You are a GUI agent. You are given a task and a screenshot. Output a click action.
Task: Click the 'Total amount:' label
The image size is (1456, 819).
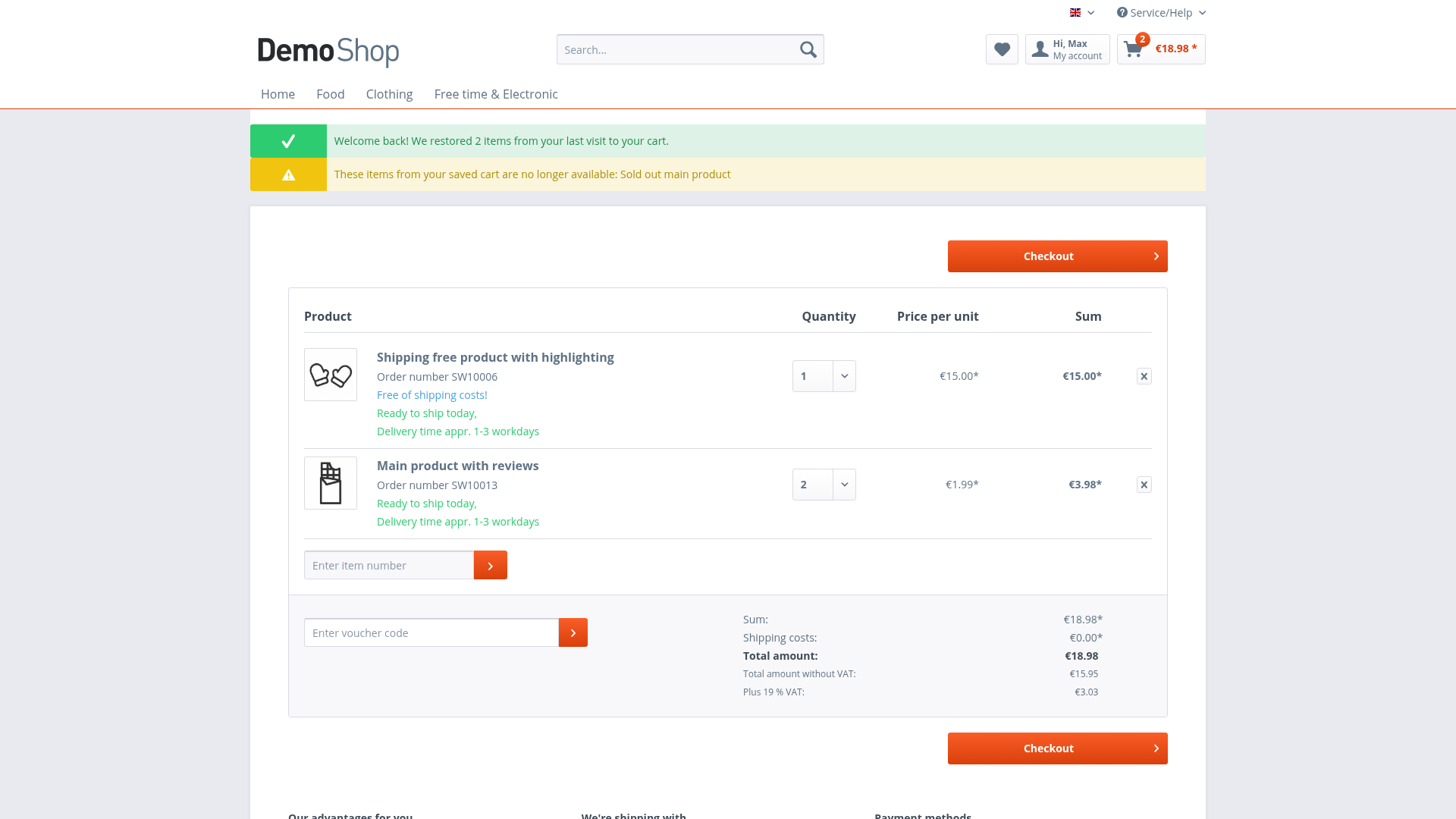point(780,656)
